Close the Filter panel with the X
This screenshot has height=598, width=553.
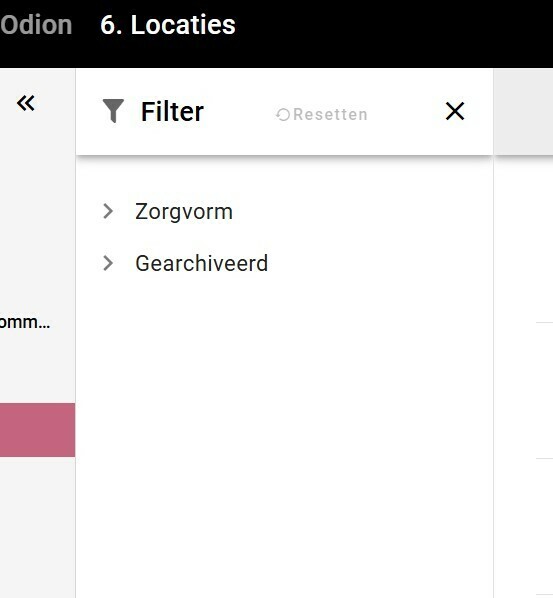coord(455,111)
